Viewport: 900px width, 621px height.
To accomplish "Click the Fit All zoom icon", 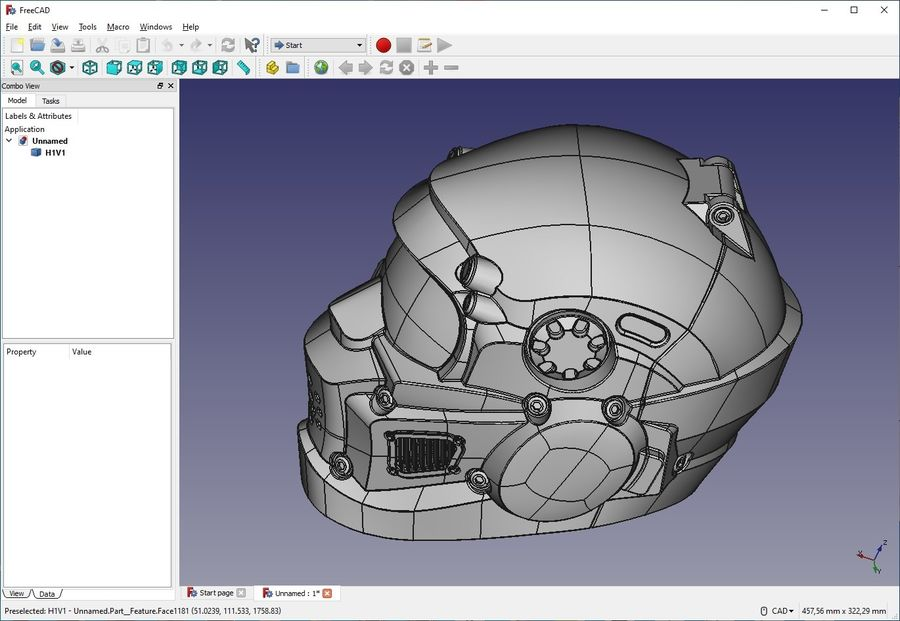I will coord(16,67).
